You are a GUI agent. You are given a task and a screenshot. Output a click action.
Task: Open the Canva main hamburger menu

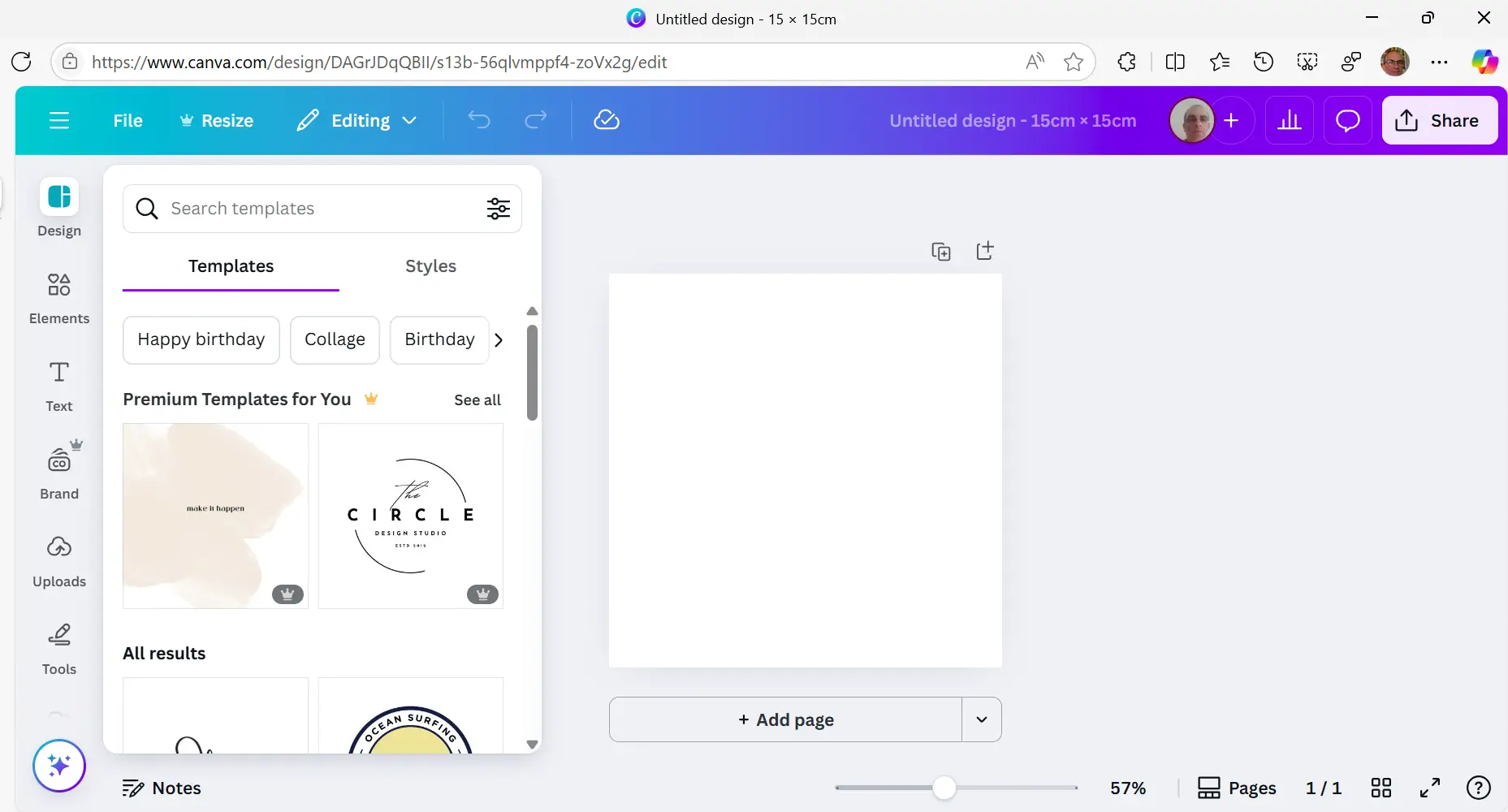pos(59,121)
